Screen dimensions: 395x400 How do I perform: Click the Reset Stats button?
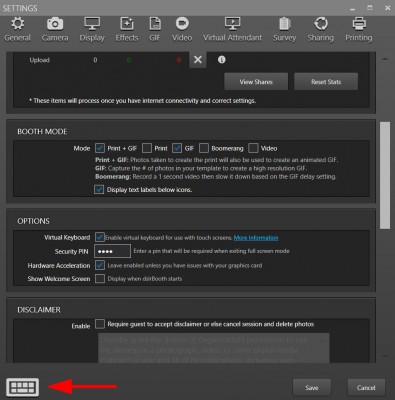[326, 82]
